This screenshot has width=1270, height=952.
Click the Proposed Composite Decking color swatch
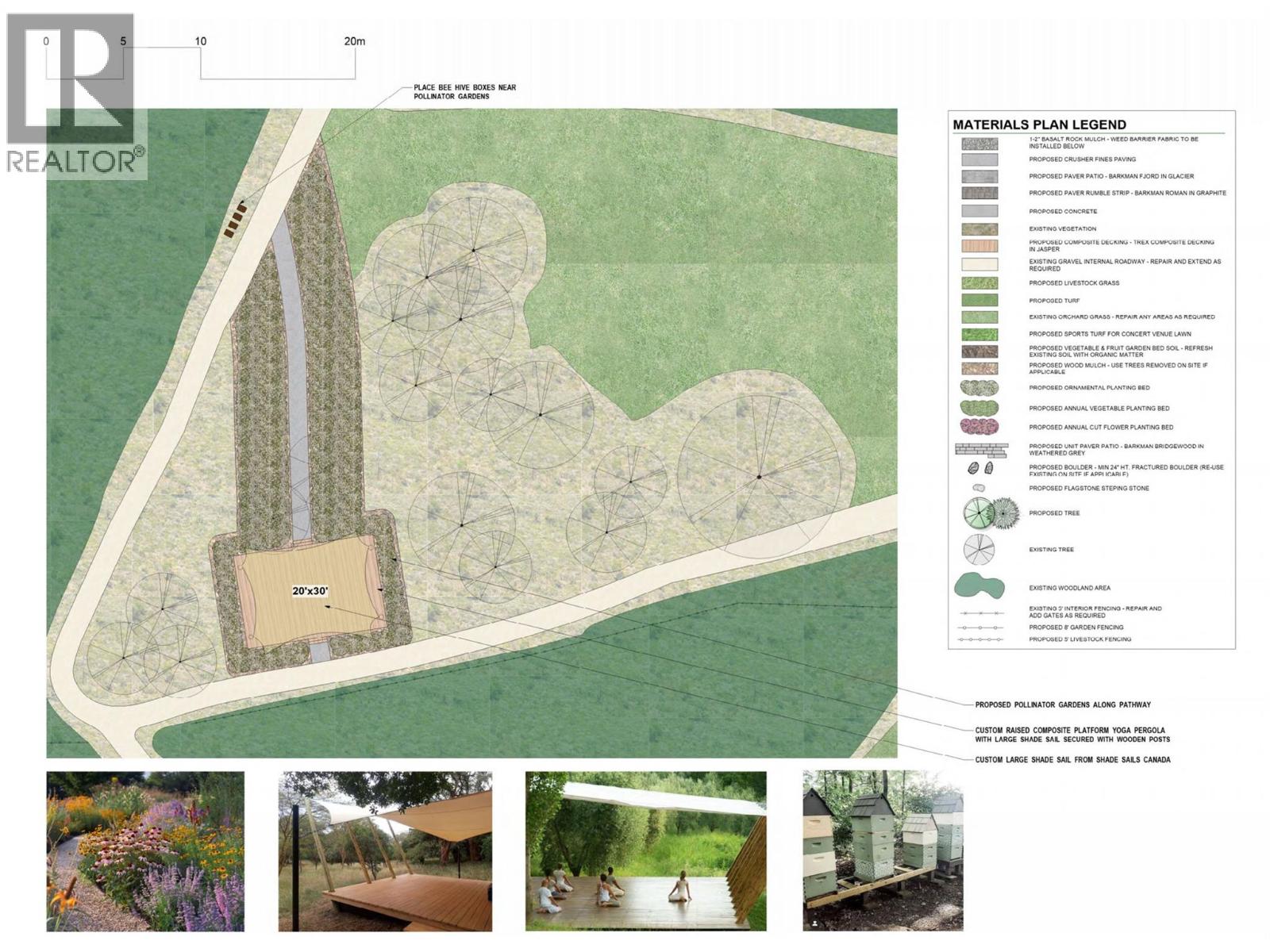[x=979, y=246]
